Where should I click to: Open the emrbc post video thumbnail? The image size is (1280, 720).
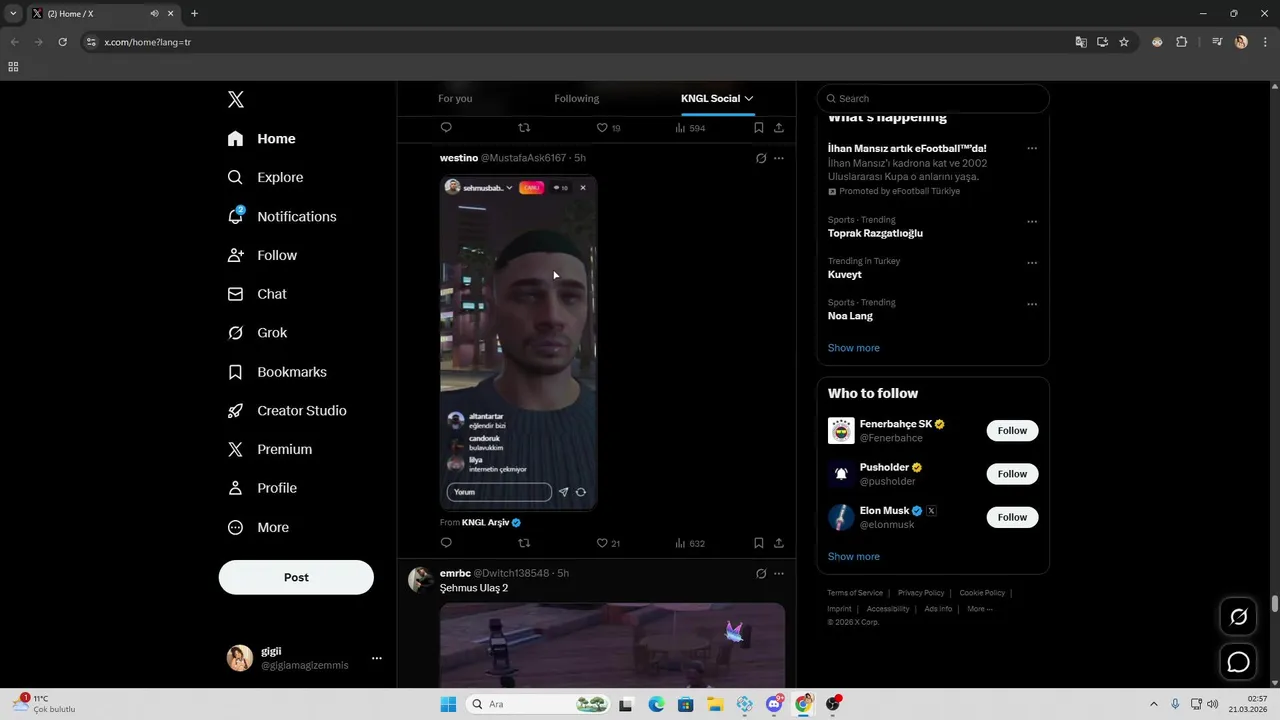(x=612, y=645)
